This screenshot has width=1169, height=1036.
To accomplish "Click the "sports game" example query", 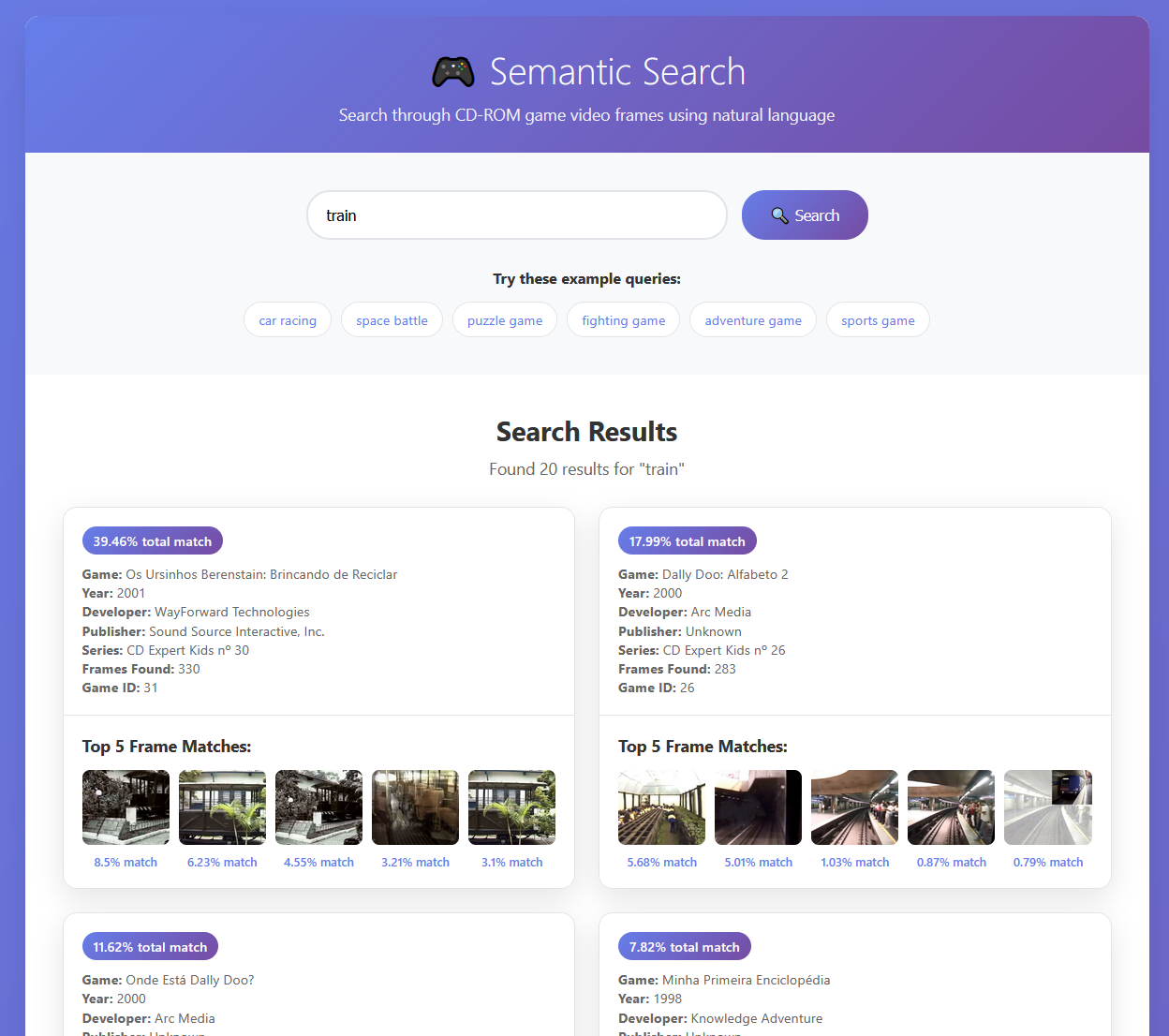I will click(x=878, y=320).
